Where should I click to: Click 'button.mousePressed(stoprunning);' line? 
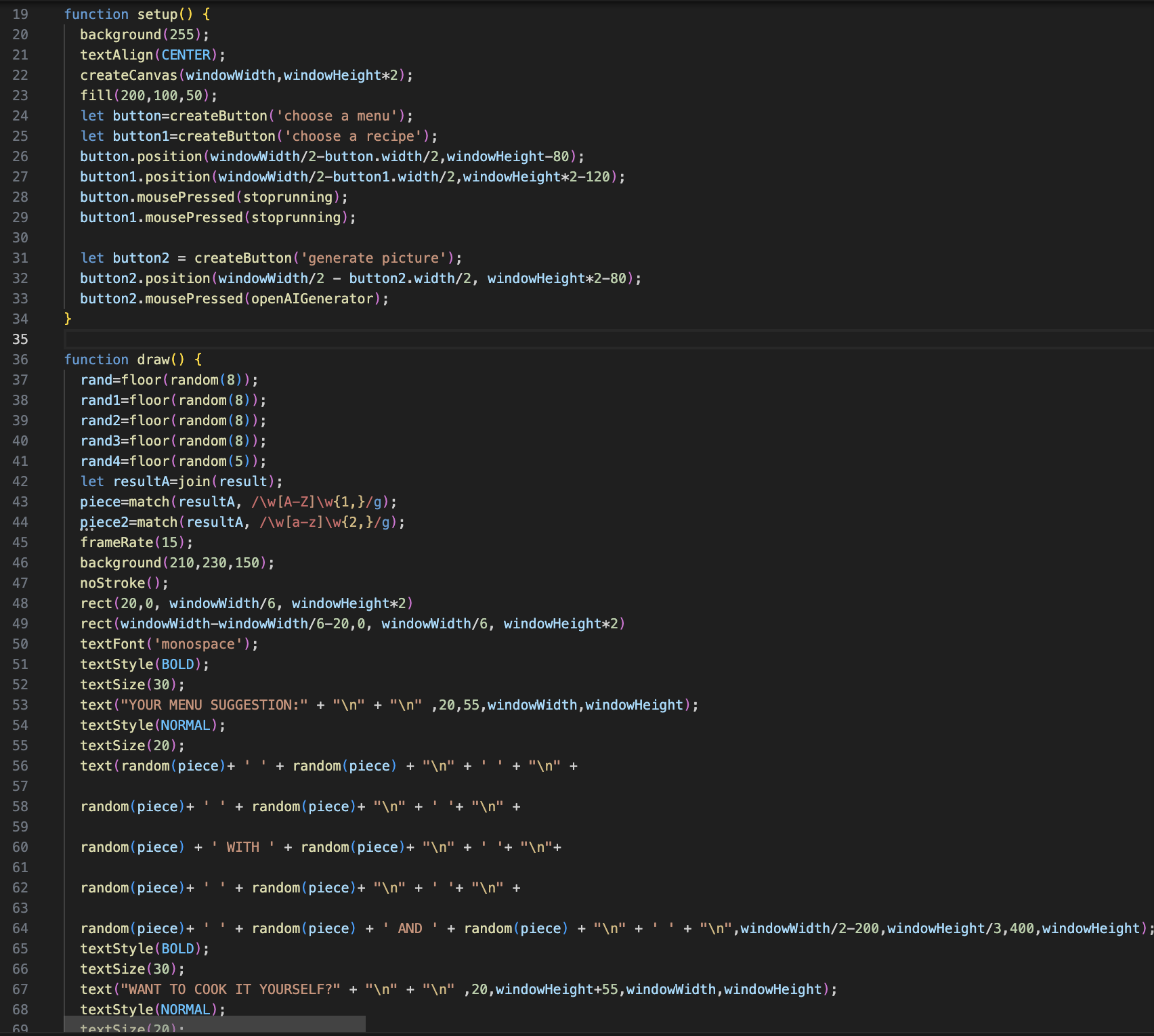214,197
